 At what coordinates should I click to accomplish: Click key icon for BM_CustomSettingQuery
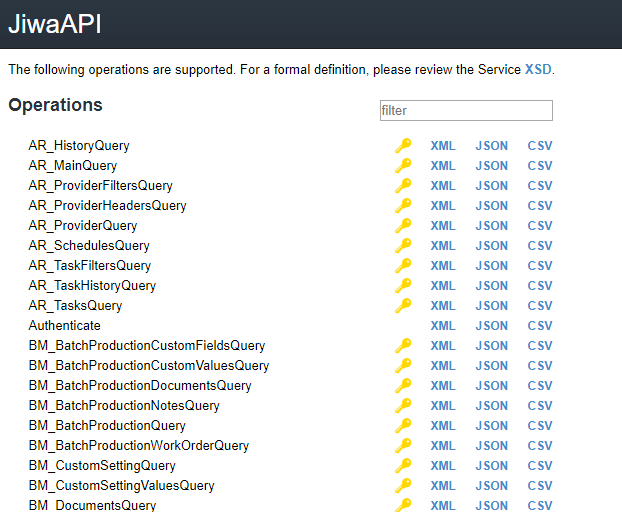[403, 465]
